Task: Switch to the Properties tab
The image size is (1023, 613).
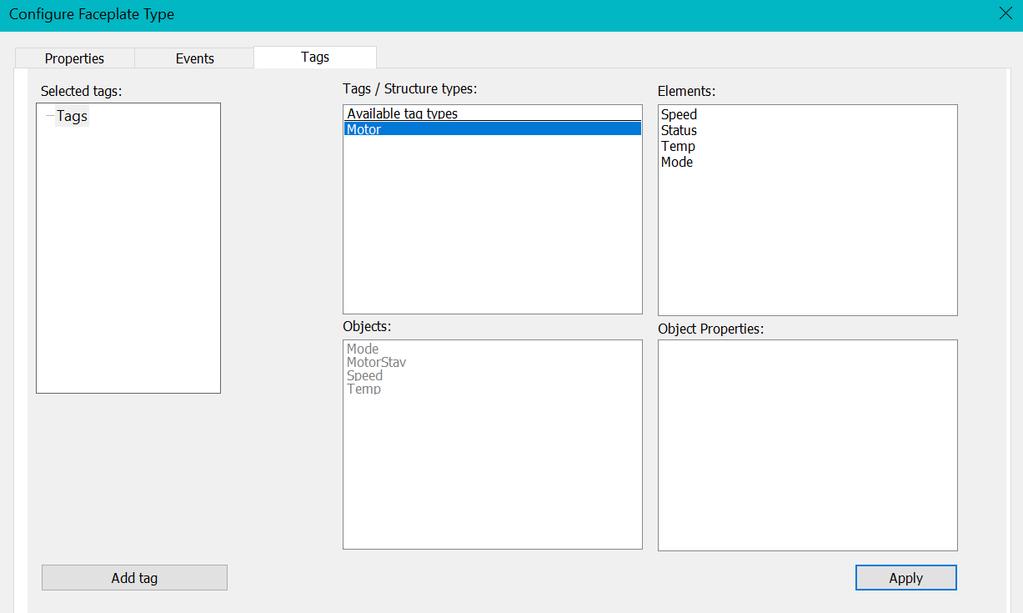Action: point(74,58)
